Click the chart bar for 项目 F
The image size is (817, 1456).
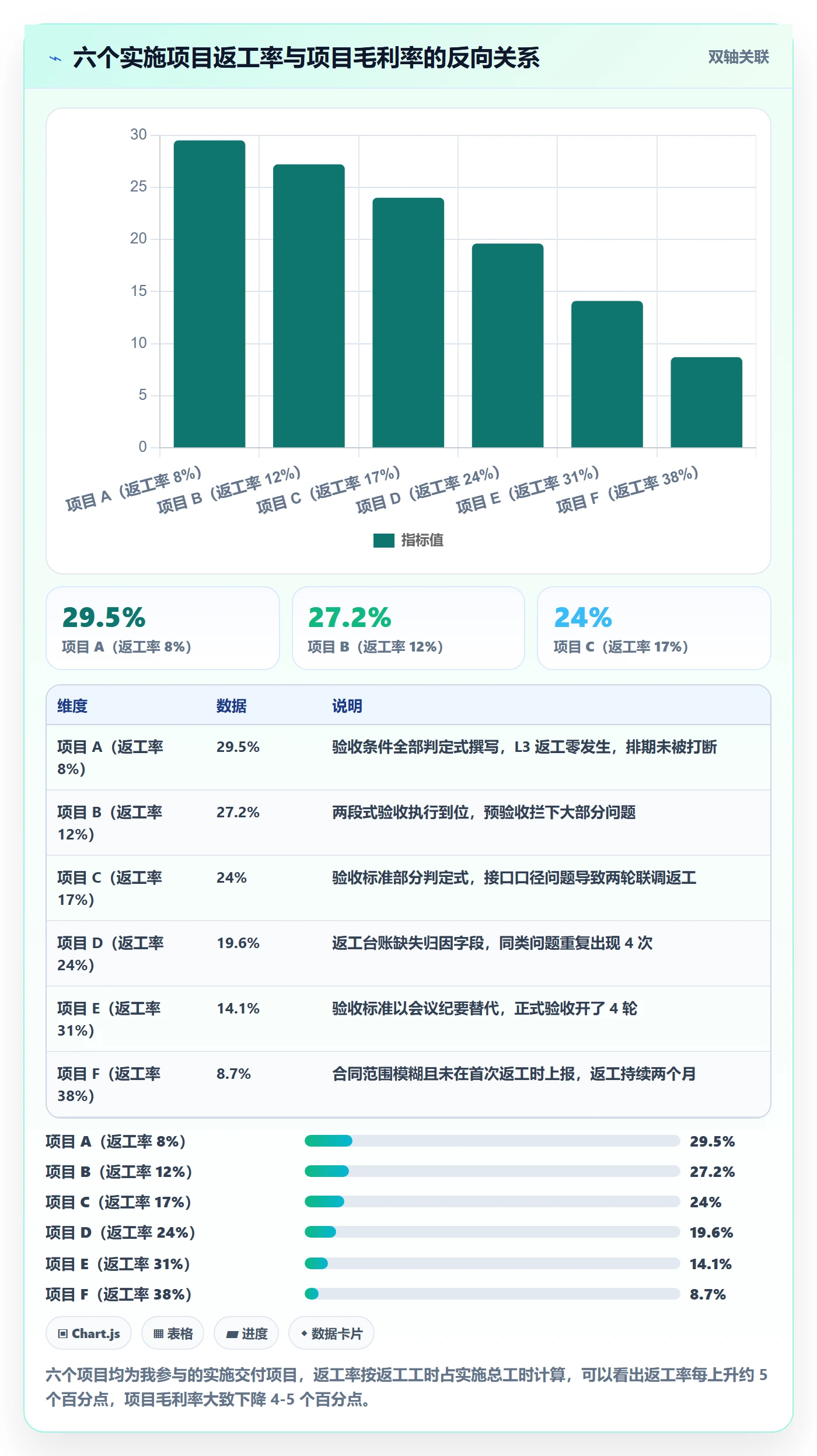pyautogui.click(x=706, y=402)
